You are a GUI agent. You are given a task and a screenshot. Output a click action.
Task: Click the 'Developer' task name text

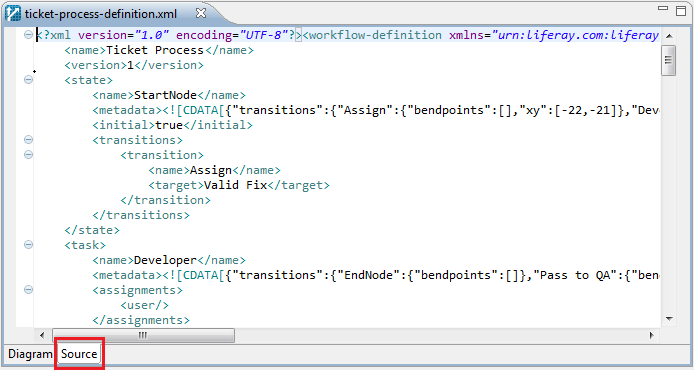(165, 260)
